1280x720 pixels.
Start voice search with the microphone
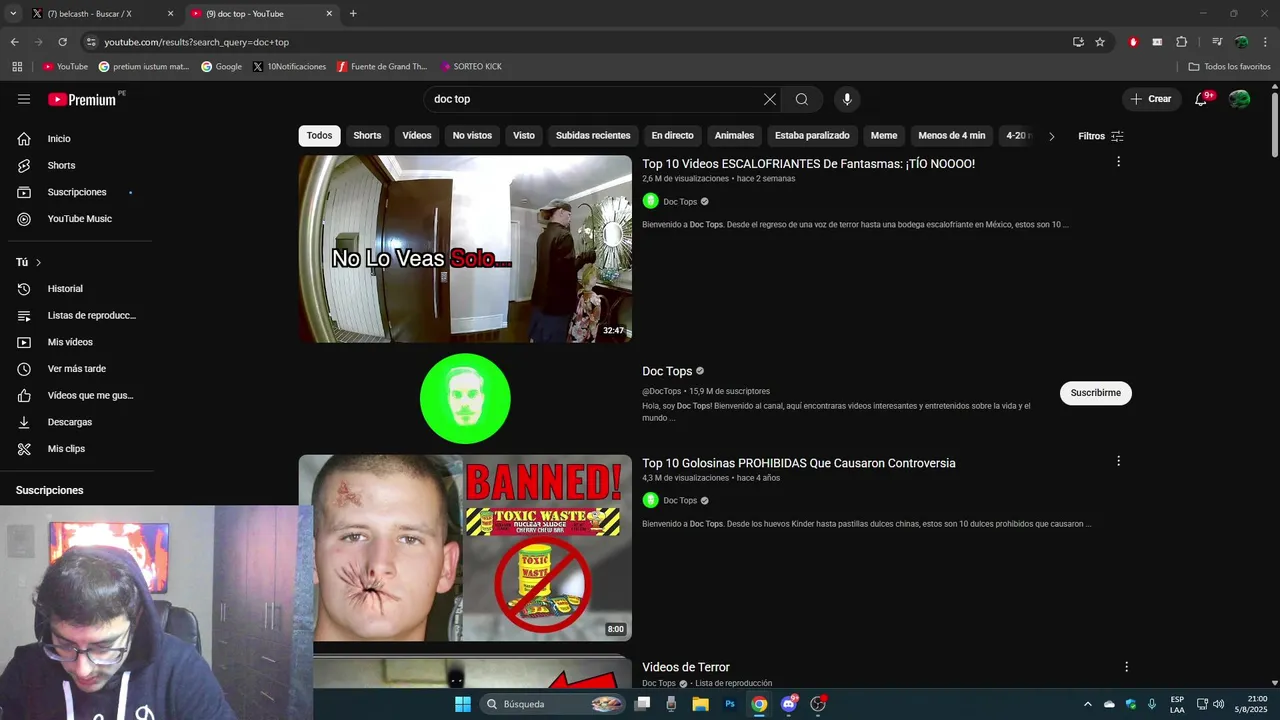[x=847, y=99]
